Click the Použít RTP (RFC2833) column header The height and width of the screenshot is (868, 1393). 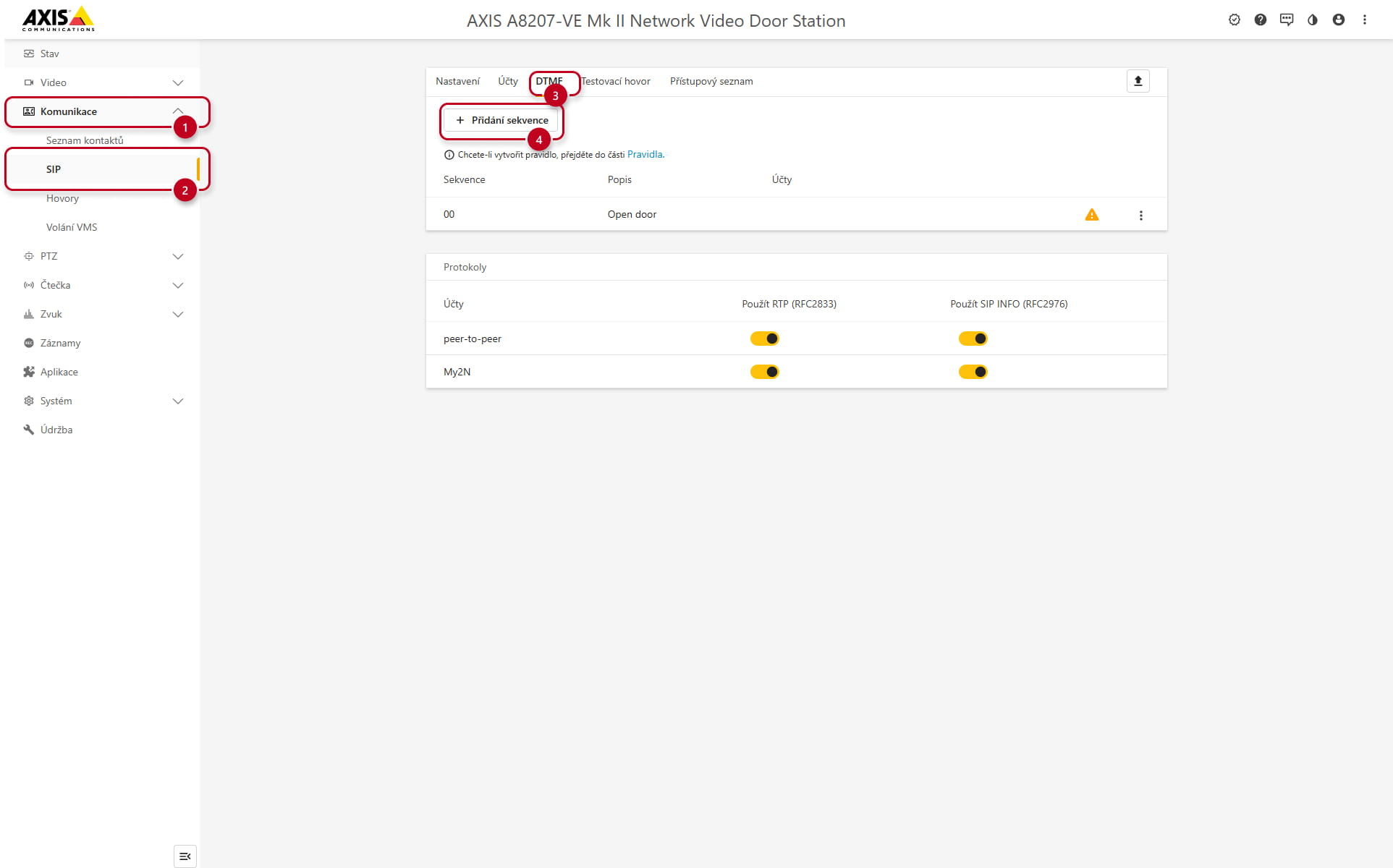click(789, 304)
